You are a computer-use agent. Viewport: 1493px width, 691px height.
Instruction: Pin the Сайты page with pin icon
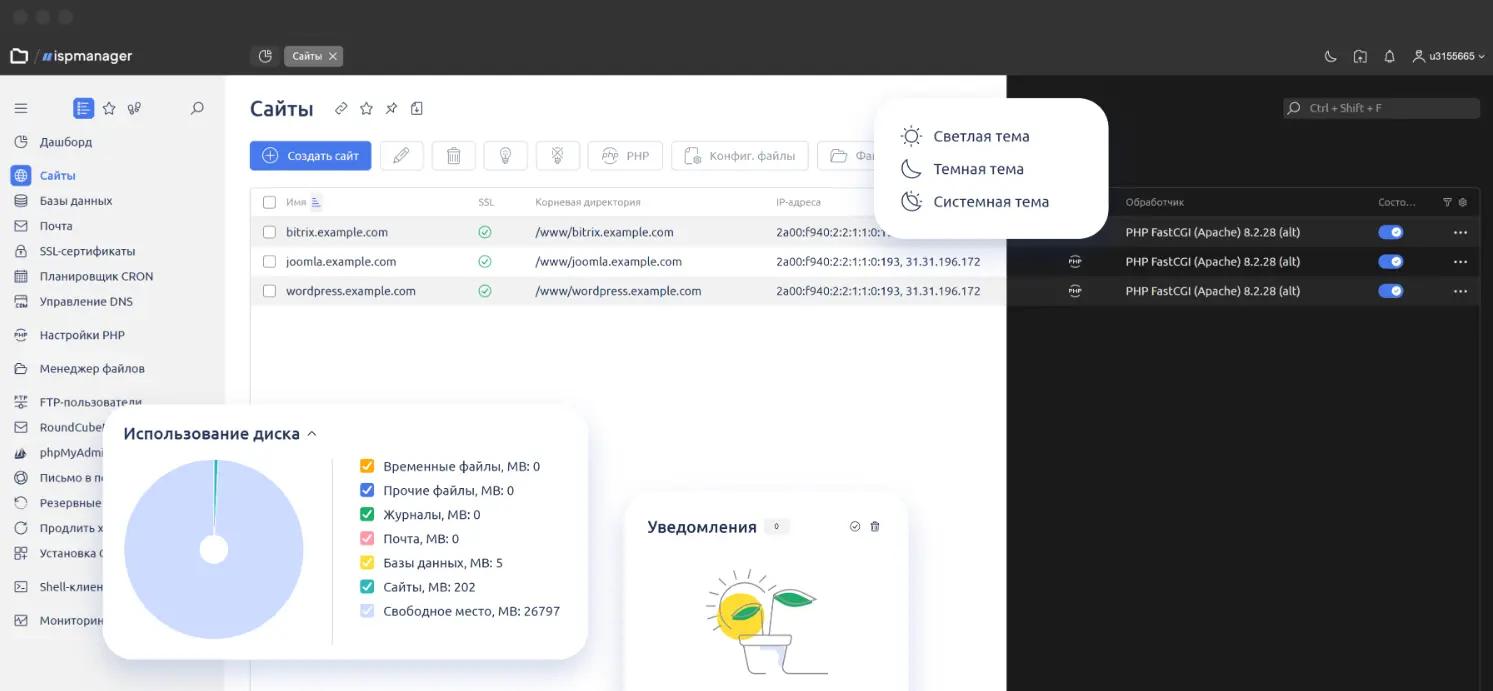point(391,108)
